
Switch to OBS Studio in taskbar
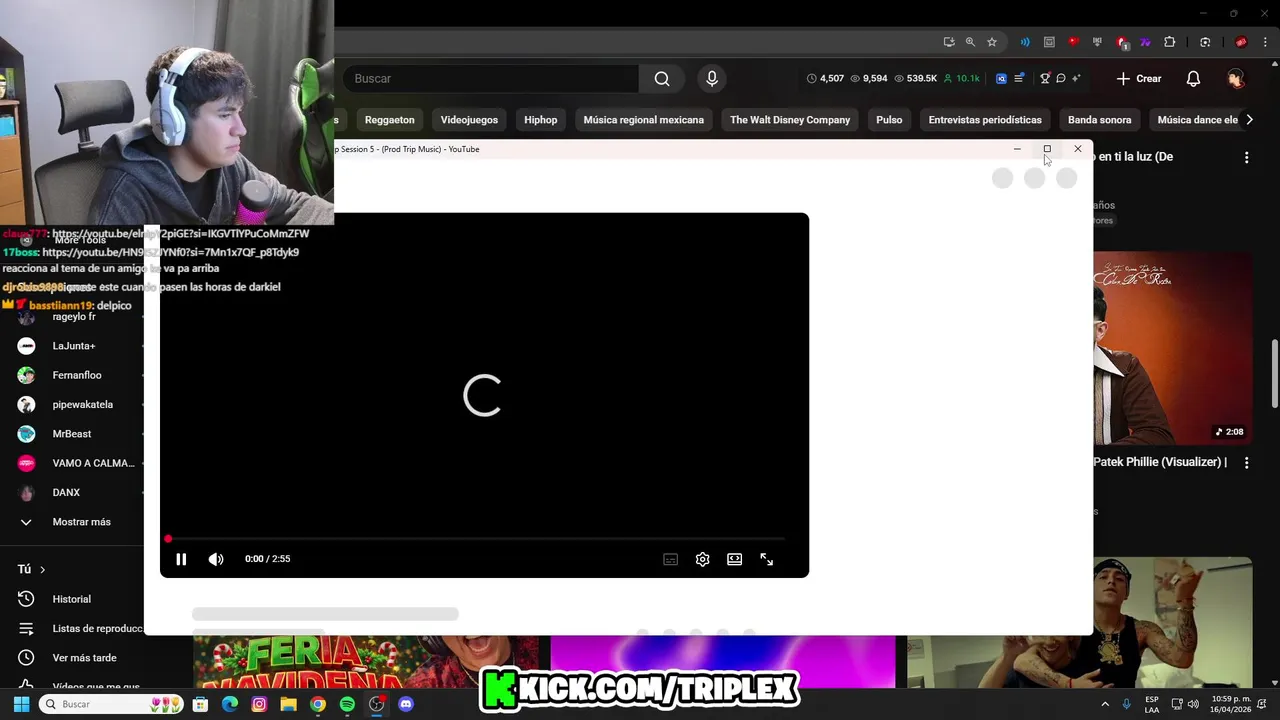coord(377,704)
